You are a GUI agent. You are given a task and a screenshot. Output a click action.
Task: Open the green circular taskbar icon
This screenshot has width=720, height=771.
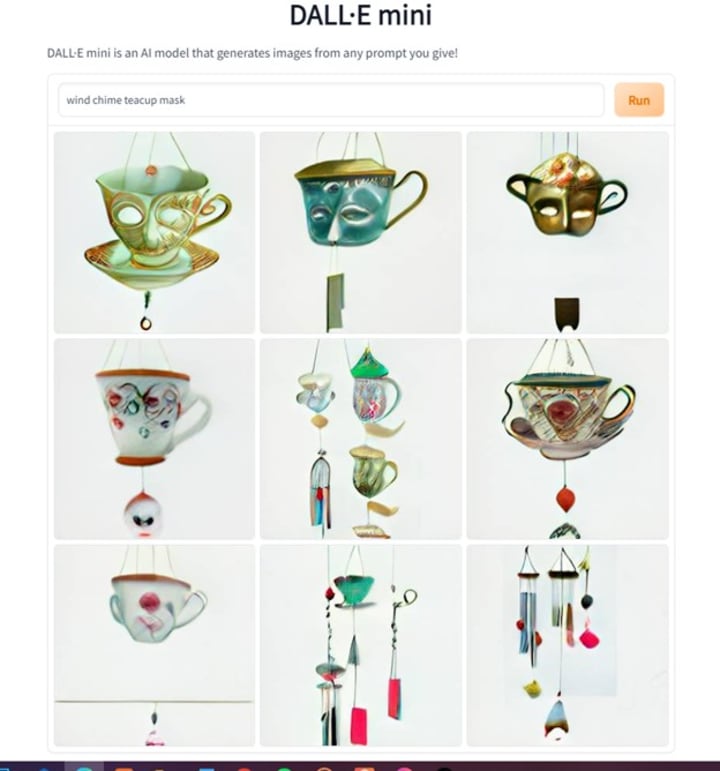(x=284, y=769)
